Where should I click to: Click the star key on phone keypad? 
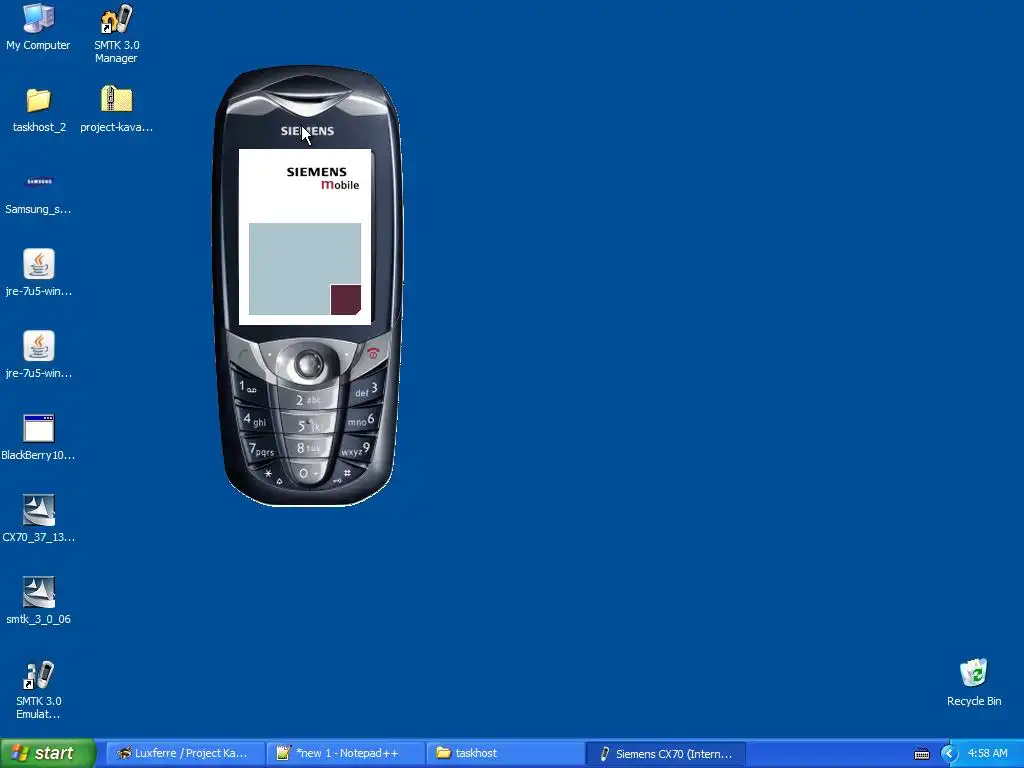coord(270,474)
